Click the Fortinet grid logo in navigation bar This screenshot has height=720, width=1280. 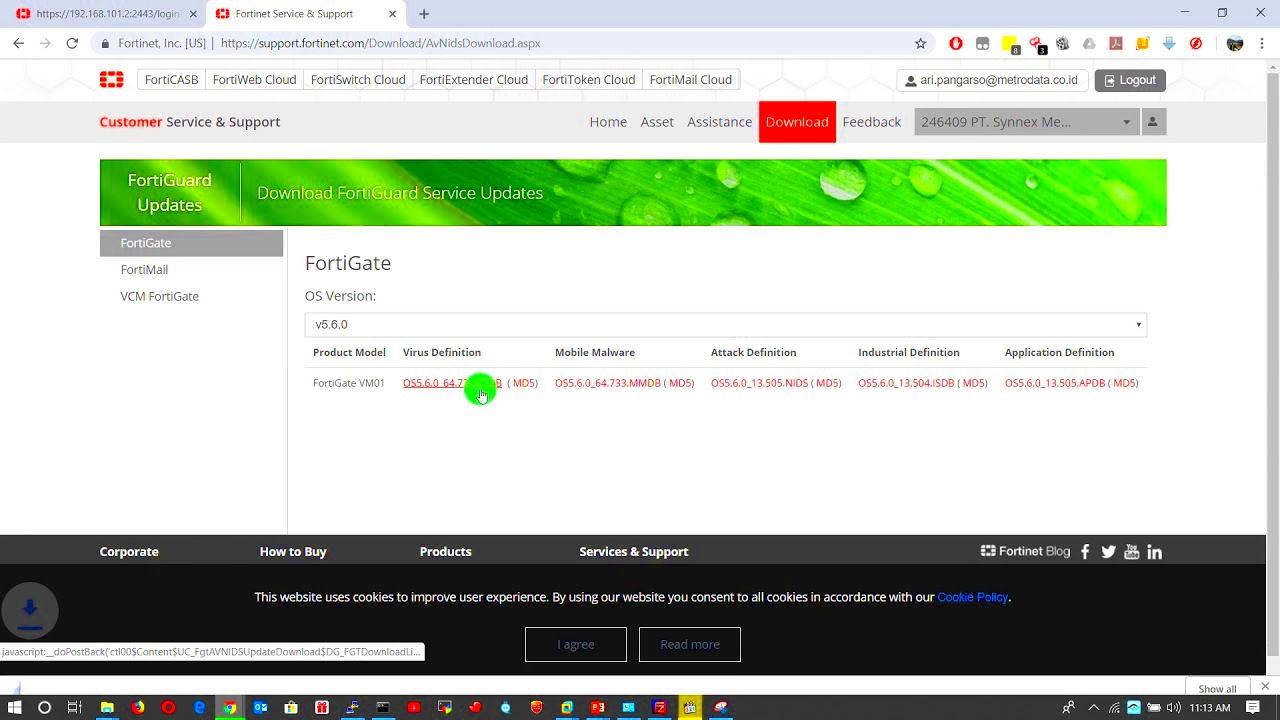tap(111, 79)
